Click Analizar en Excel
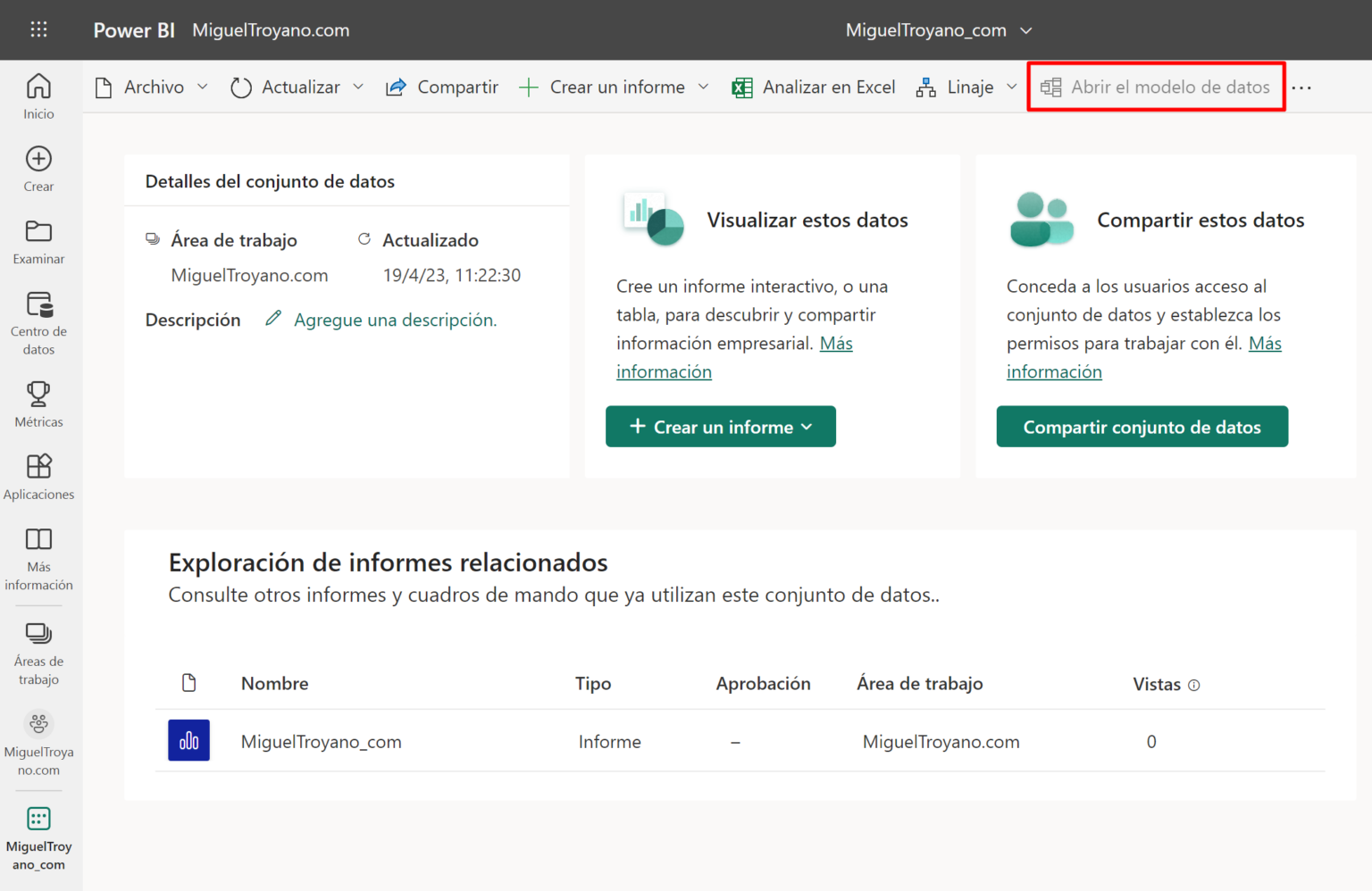 pyautogui.click(x=814, y=87)
